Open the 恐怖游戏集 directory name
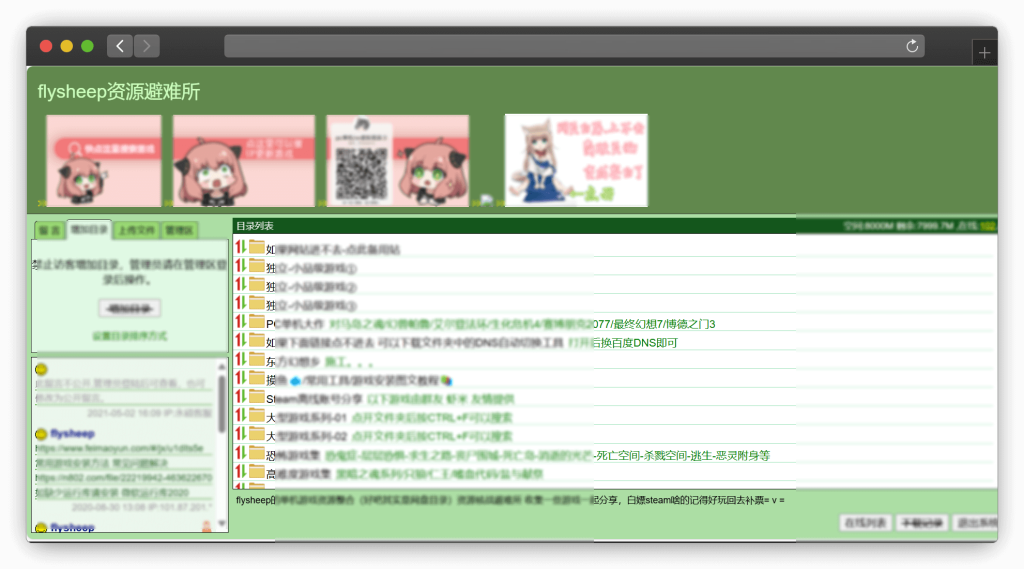This screenshot has height=569, width=1024. coord(293,455)
